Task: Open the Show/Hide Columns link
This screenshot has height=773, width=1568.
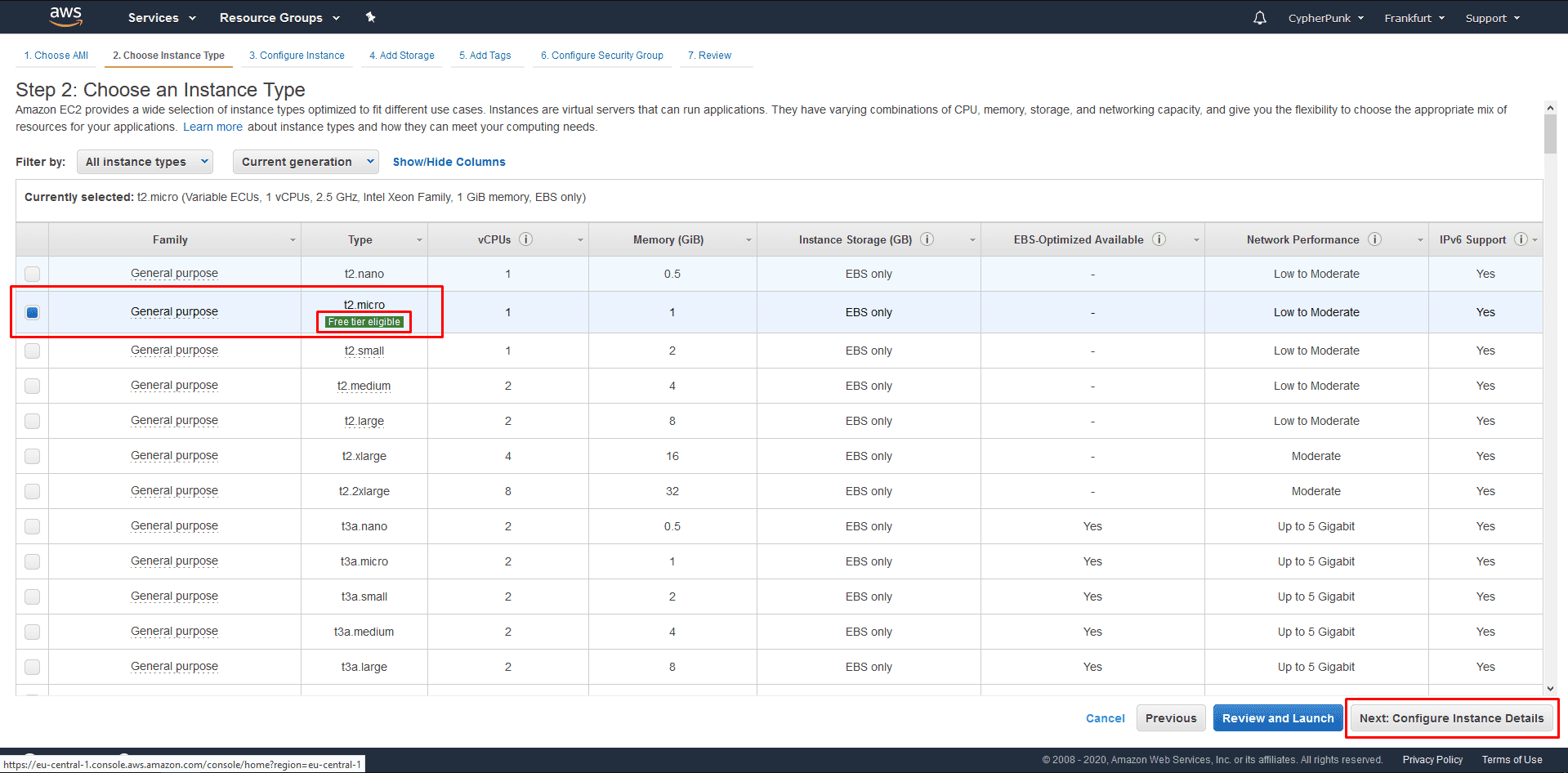Action: 449,162
